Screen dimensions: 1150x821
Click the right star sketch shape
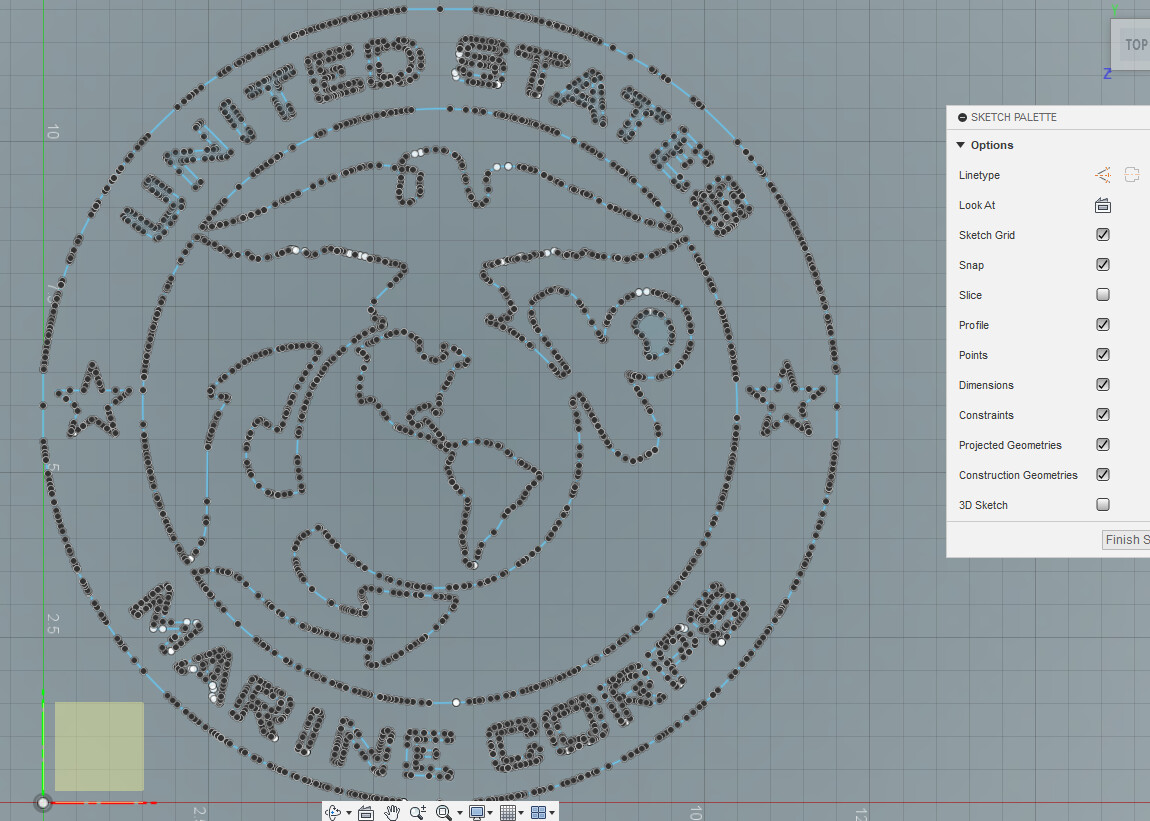pyautogui.click(x=786, y=398)
